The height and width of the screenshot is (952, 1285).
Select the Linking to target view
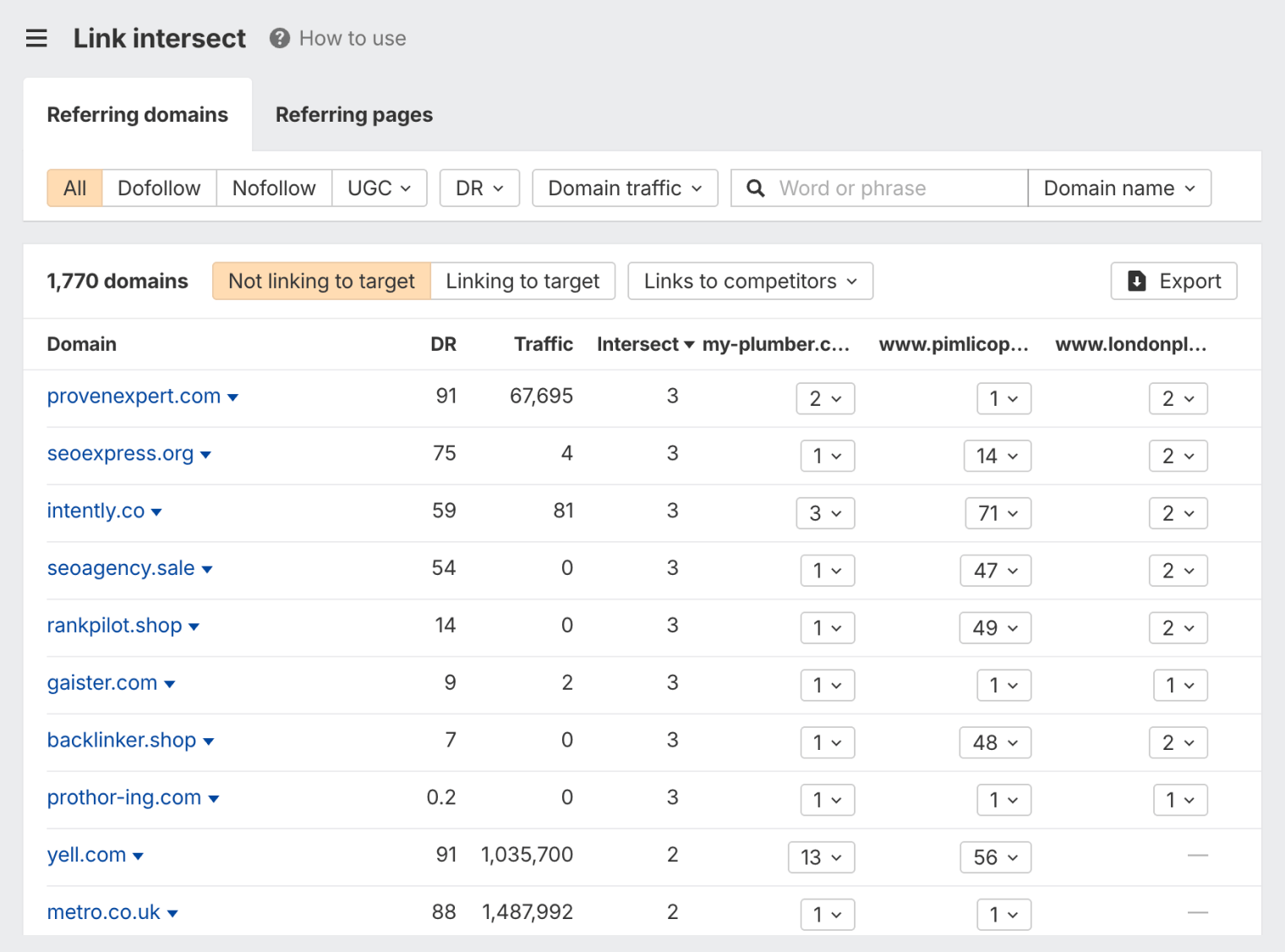pyautogui.click(x=522, y=281)
